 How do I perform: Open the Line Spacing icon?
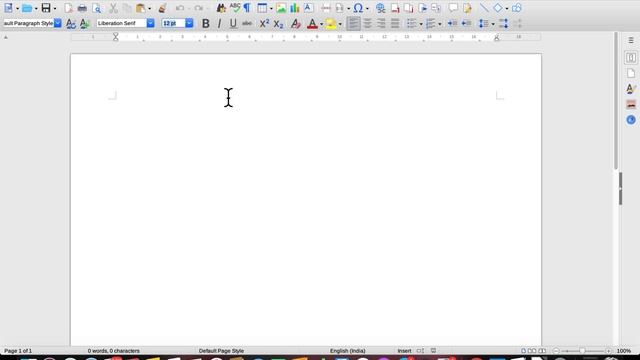tap(483, 24)
